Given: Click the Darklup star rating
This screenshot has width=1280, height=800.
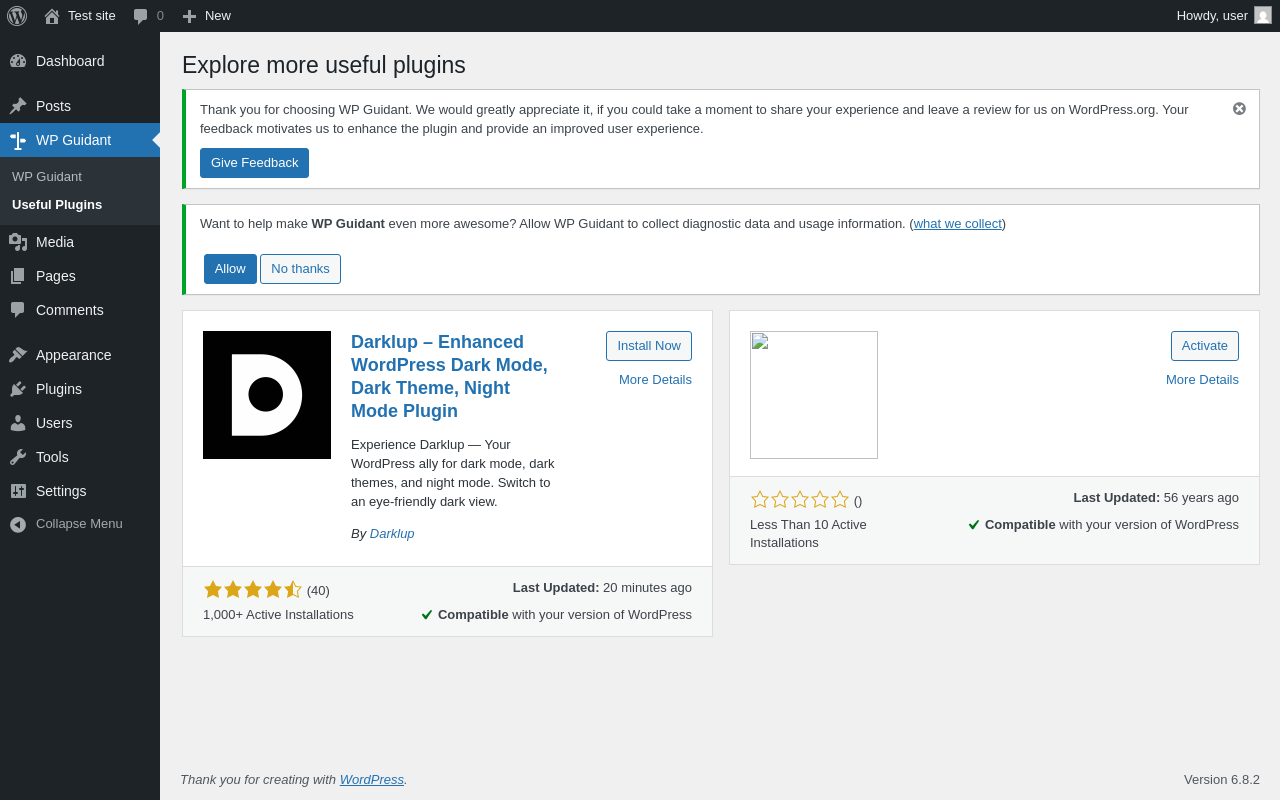Looking at the screenshot, I should click(x=253, y=590).
